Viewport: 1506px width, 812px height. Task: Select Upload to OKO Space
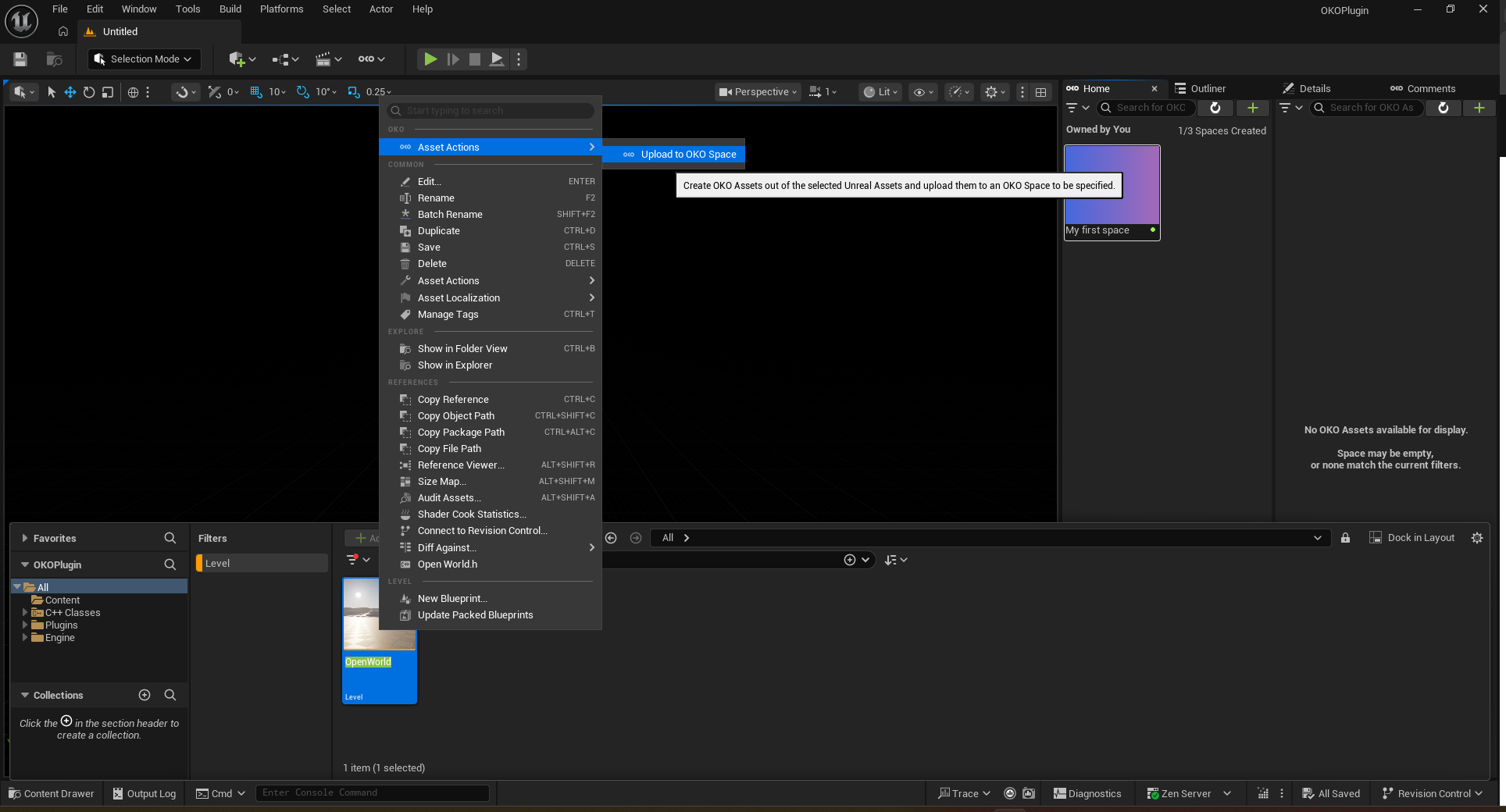tap(674, 155)
